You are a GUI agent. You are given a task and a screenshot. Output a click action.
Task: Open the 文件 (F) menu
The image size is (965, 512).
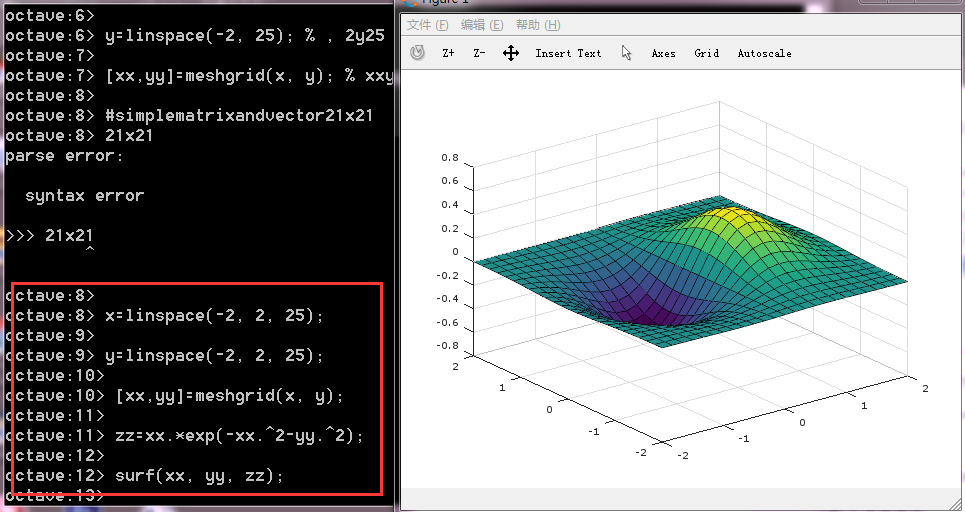coord(428,25)
